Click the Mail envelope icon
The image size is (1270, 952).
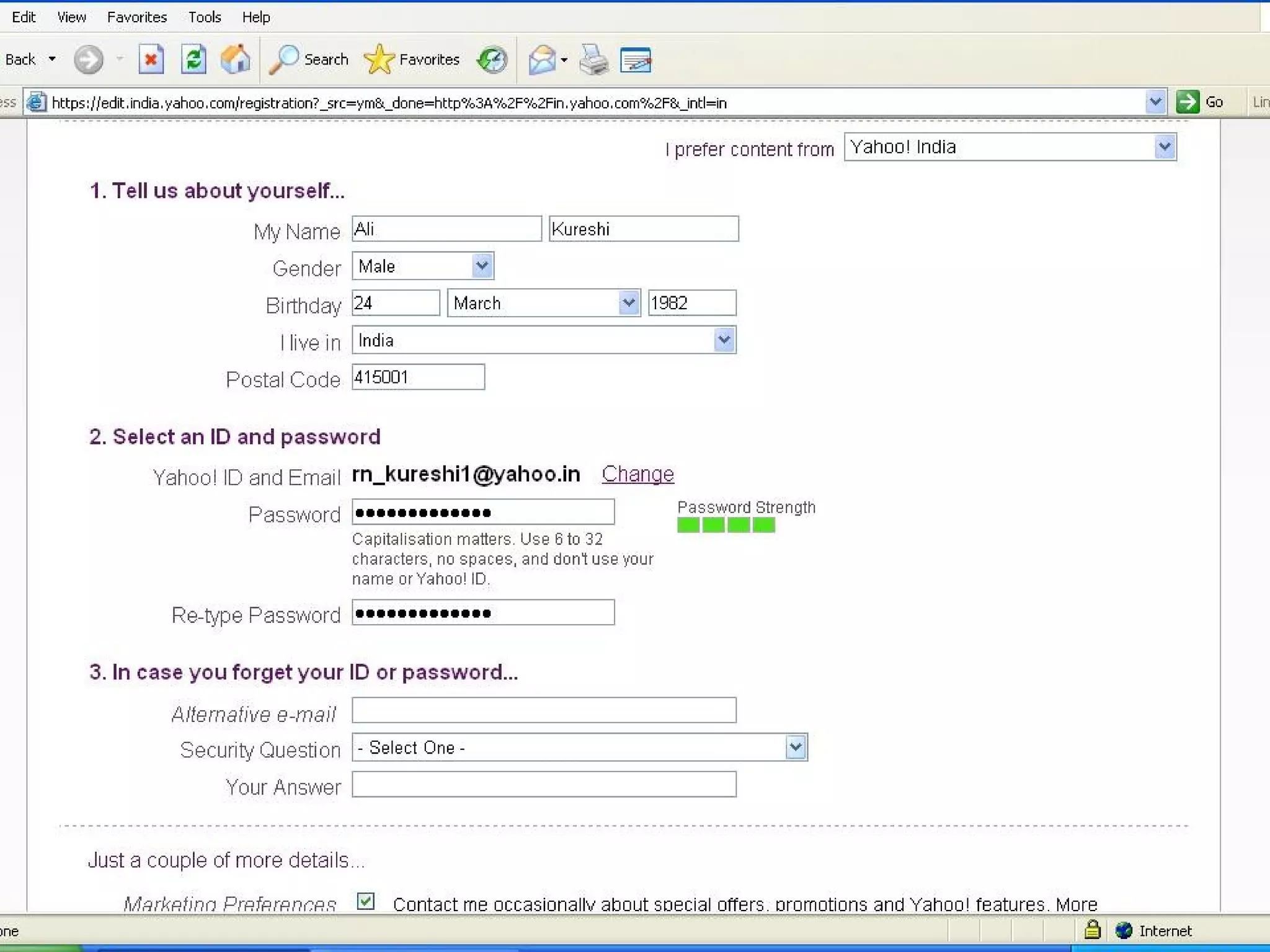point(542,60)
